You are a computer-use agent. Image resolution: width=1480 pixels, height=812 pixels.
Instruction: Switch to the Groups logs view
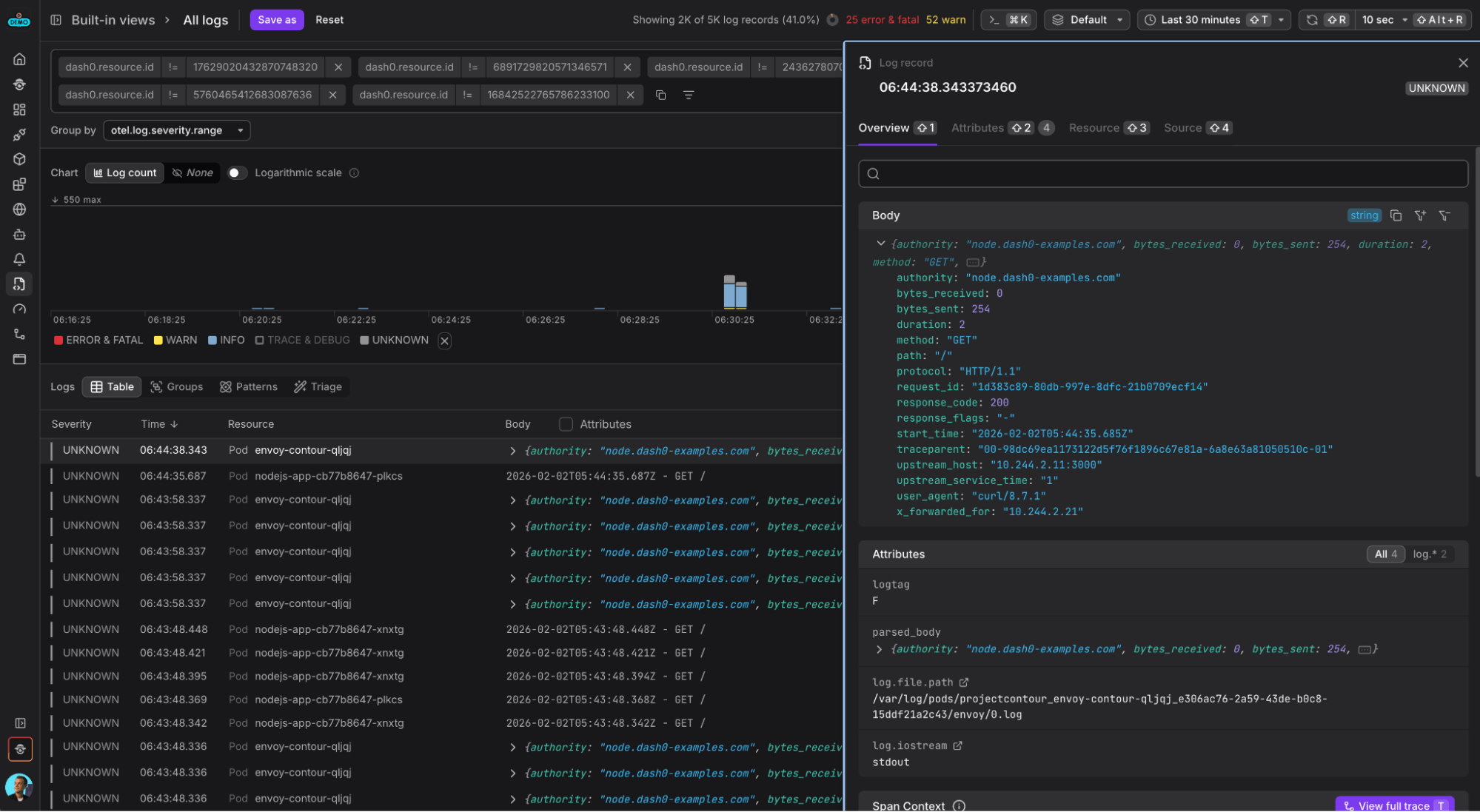click(176, 387)
